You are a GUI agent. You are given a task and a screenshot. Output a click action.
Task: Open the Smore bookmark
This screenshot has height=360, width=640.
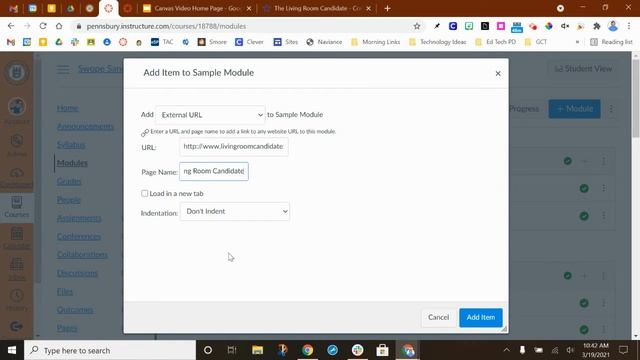[212, 42]
